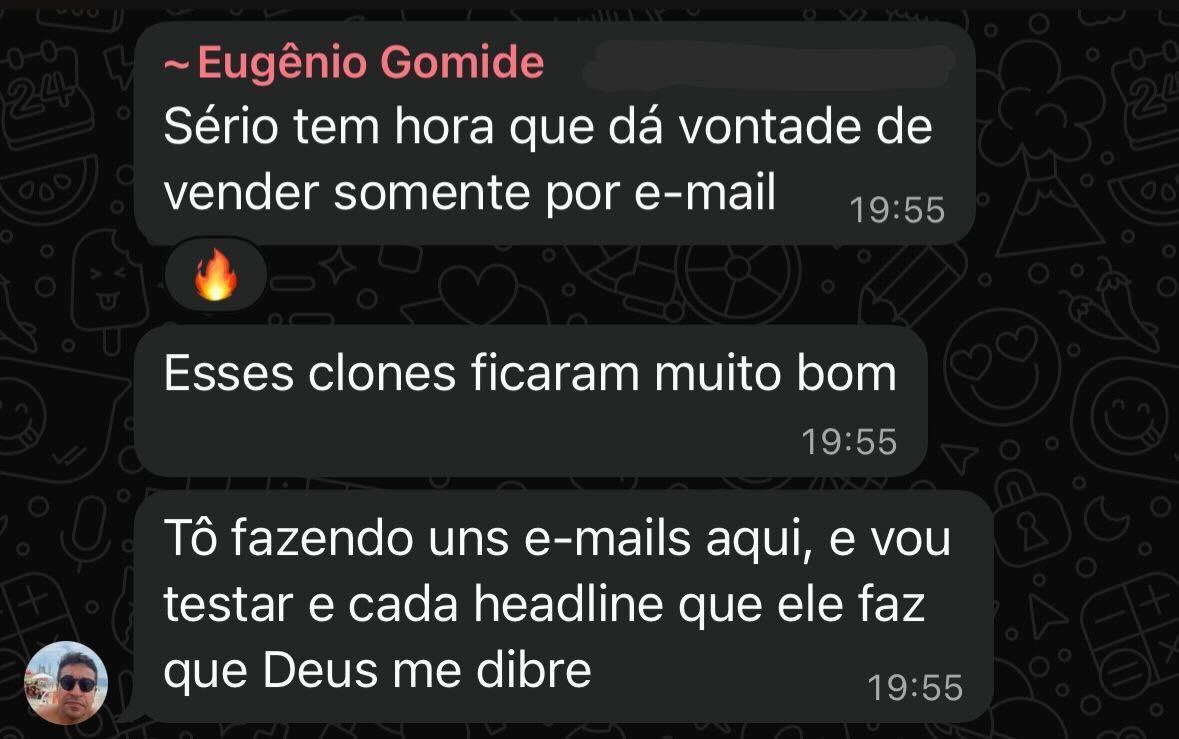Click the popsicle doodle in the wallpaper
This screenshot has height=739, width=1179.
tap(108, 289)
